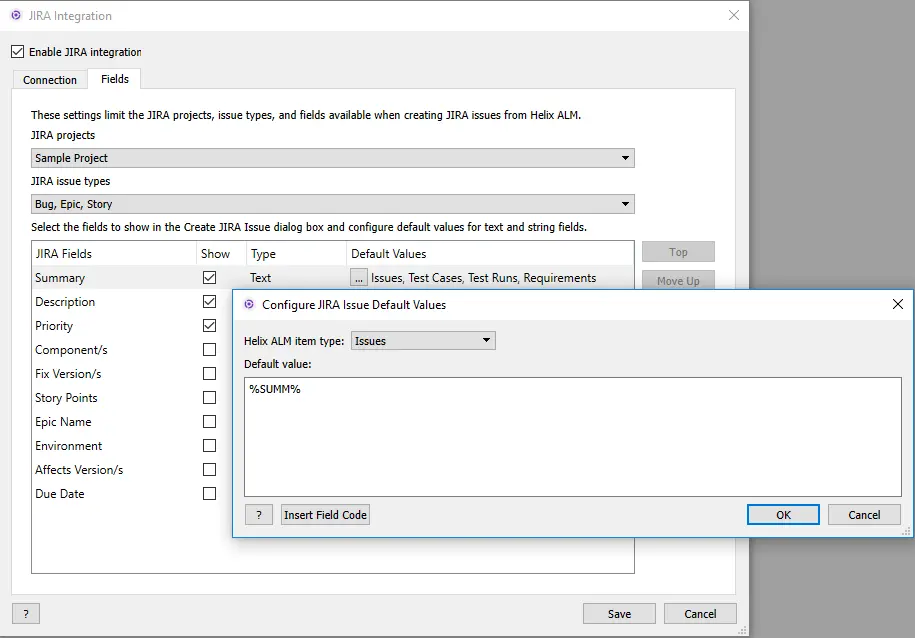Open the Helix ALM item type dropdown
Image resolution: width=915 pixels, height=638 pixels.
tap(423, 341)
